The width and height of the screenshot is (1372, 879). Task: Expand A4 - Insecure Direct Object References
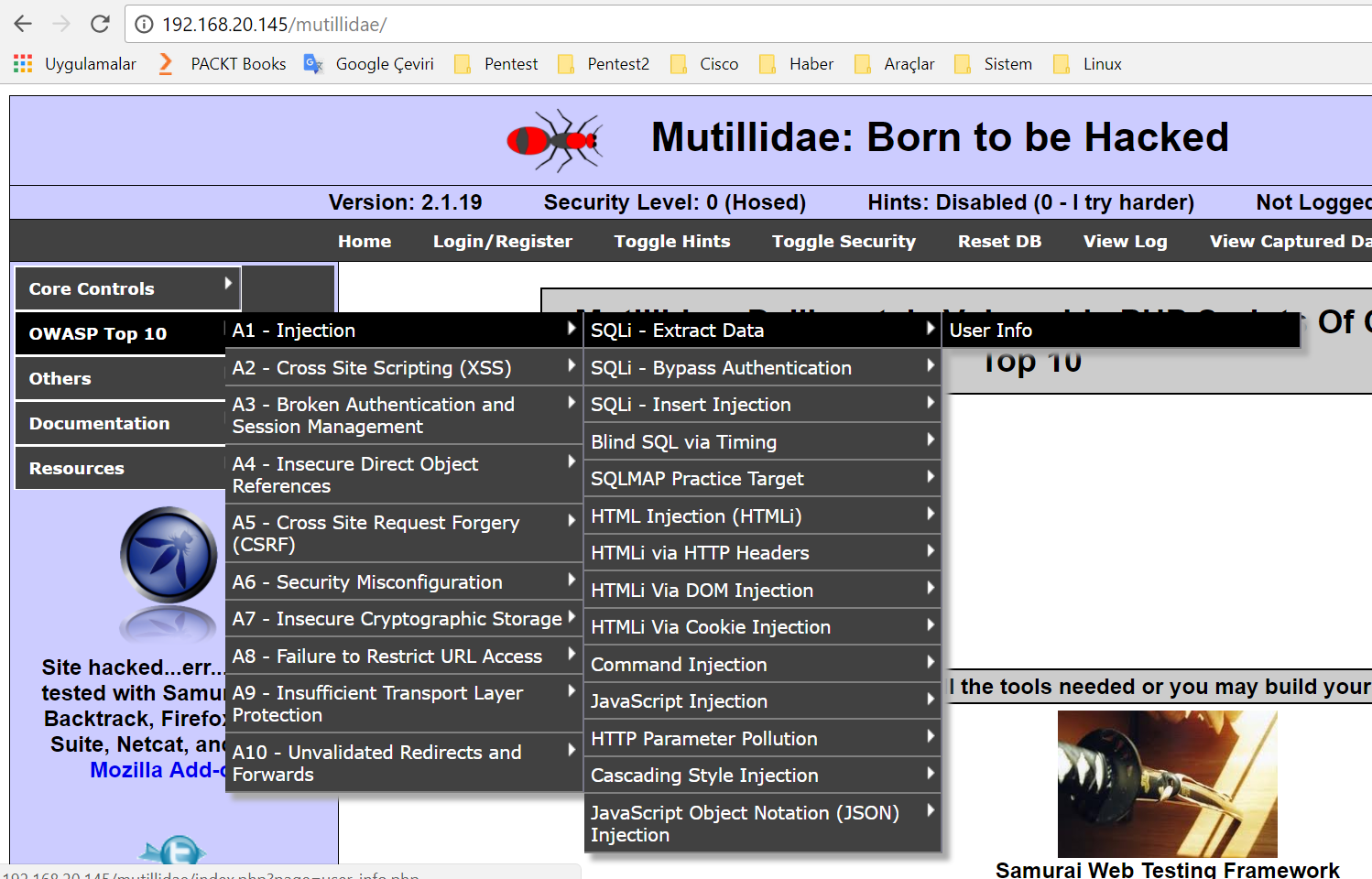(404, 475)
